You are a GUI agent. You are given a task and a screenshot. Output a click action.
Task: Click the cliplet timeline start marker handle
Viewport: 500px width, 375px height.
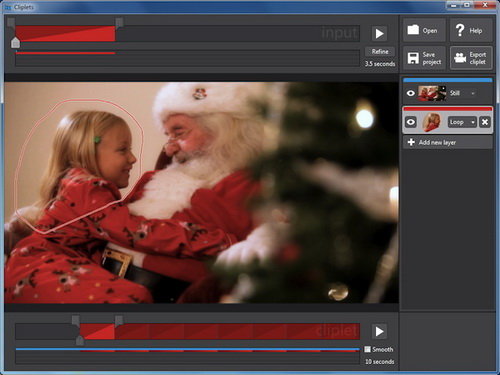[x=76, y=321]
